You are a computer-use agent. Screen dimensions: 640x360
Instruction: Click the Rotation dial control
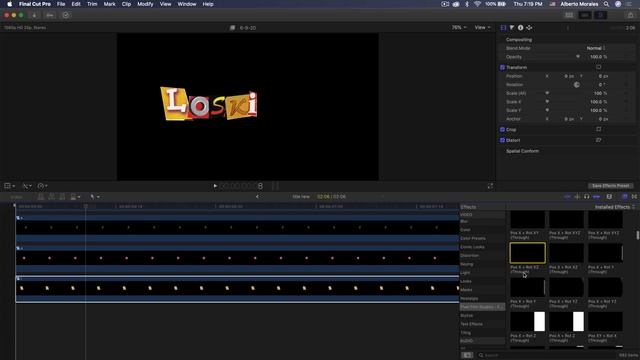point(577,85)
